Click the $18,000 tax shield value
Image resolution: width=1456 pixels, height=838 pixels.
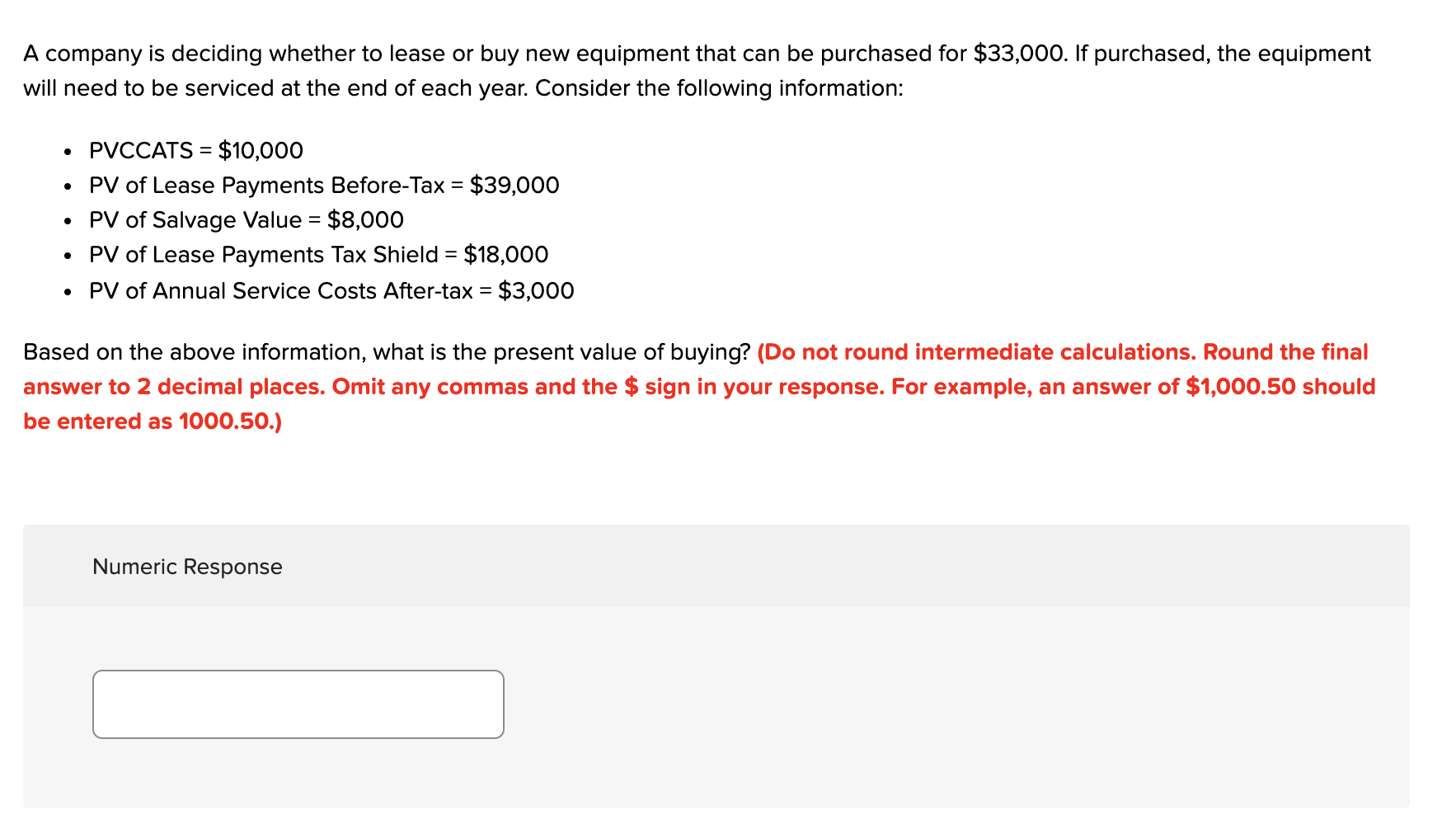pyautogui.click(x=505, y=254)
